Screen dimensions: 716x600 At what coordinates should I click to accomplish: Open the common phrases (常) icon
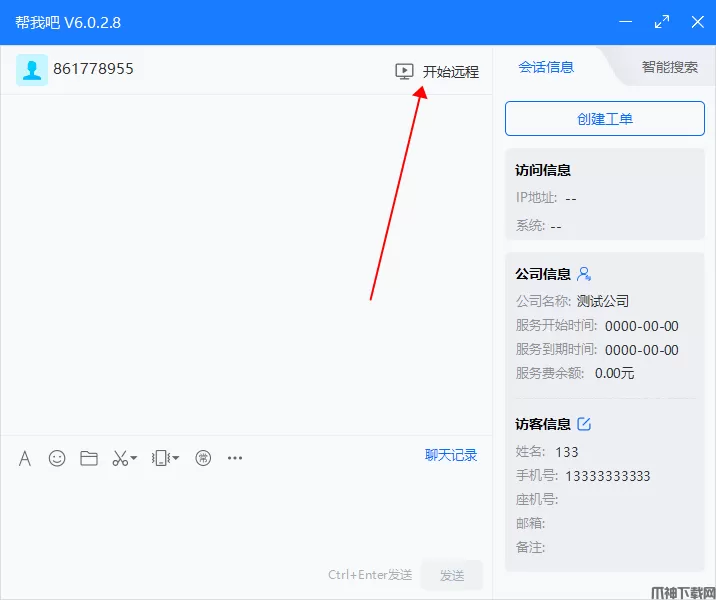point(203,458)
